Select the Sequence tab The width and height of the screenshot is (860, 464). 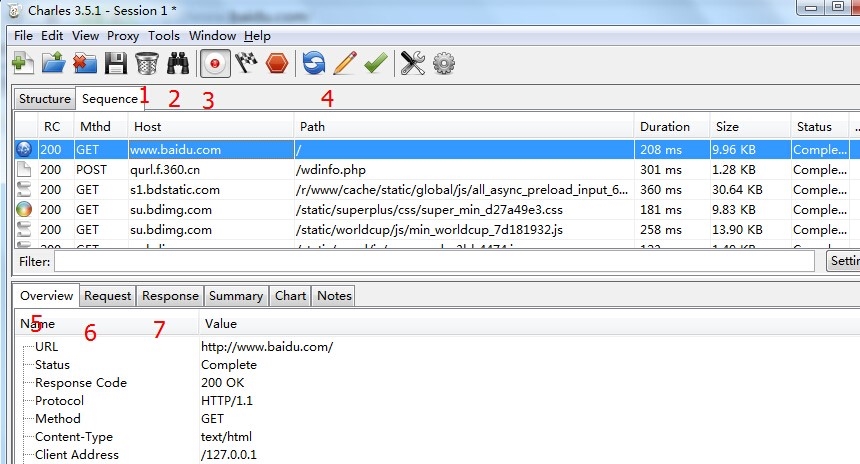(x=110, y=99)
